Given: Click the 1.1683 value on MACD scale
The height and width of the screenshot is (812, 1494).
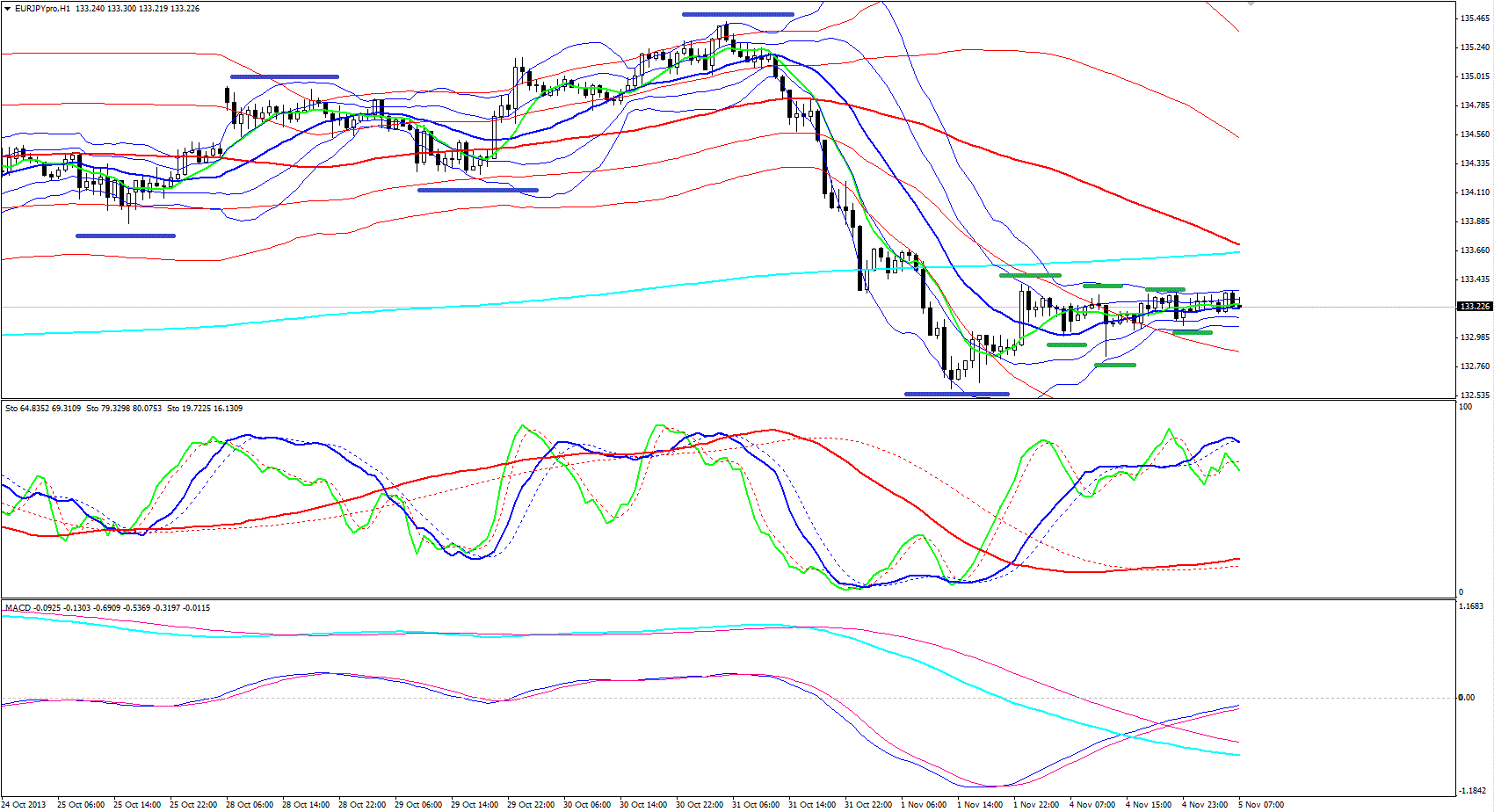Looking at the screenshot, I should pos(1471,606).
